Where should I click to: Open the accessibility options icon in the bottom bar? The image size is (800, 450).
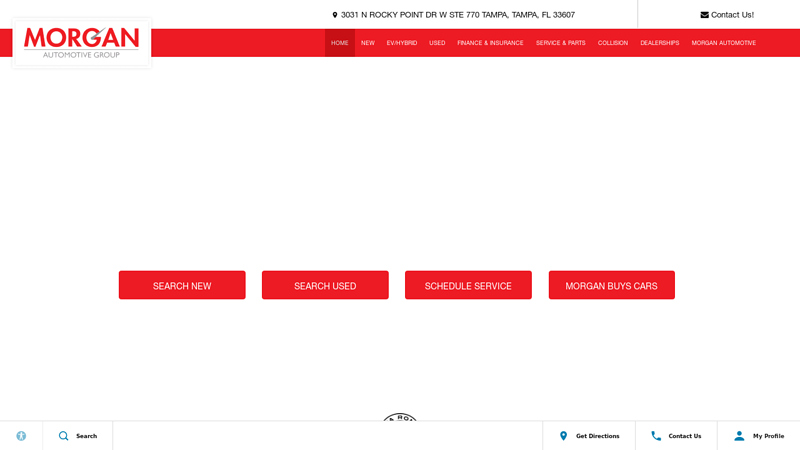click(21, 436)
